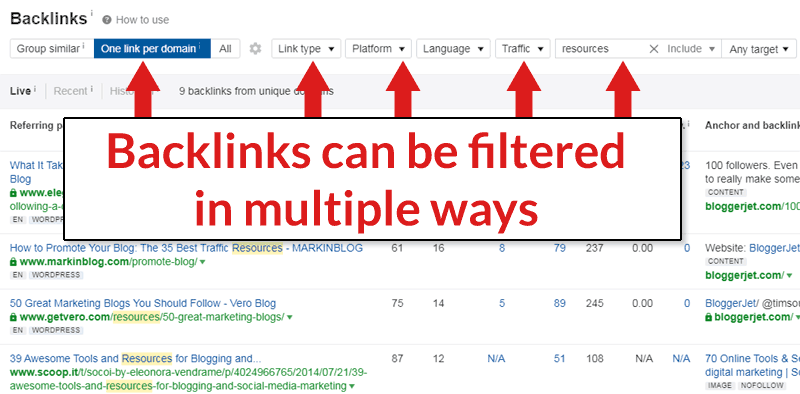Select the All backlinks mode
This screenshot has width=800, height=394.
225,48
